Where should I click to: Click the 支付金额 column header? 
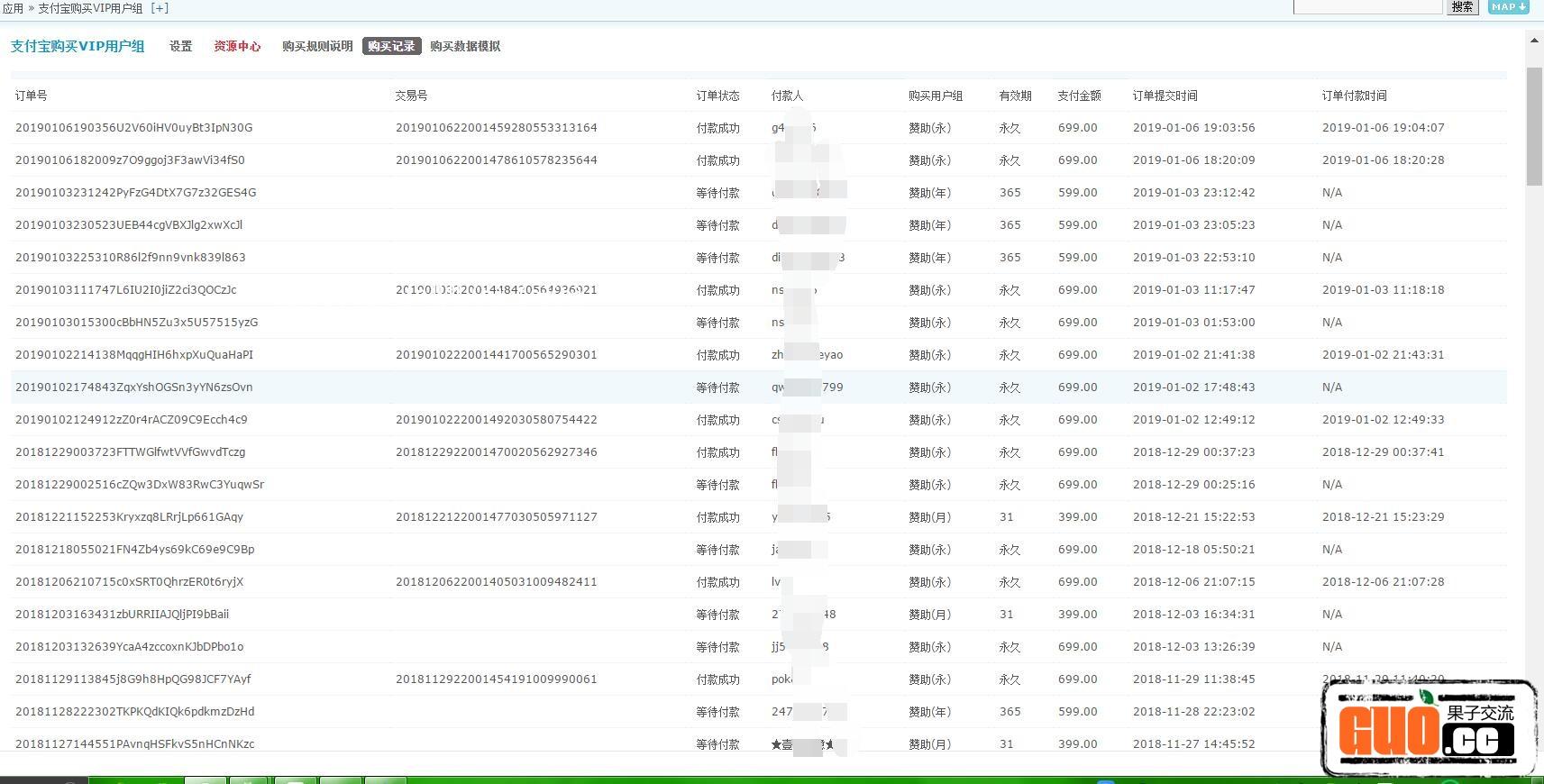1079,96
